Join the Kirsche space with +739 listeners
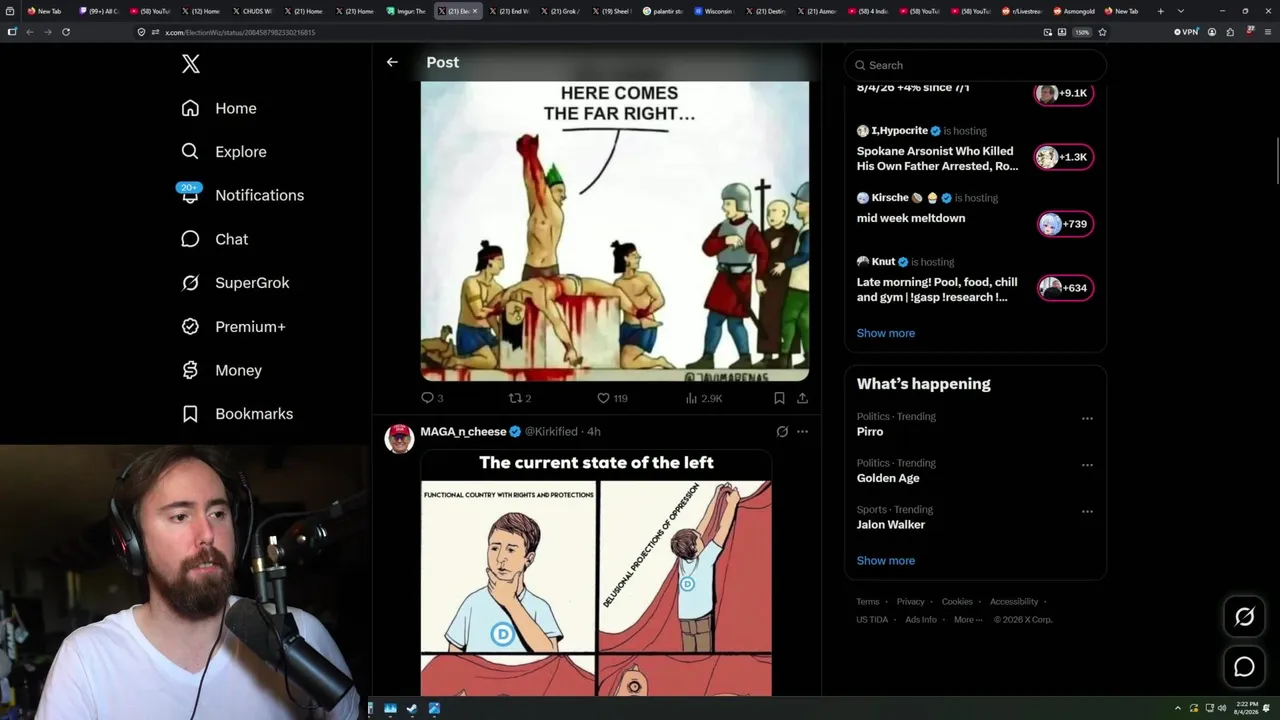Screen dimensions: 1280x720 coord(1064,224)
